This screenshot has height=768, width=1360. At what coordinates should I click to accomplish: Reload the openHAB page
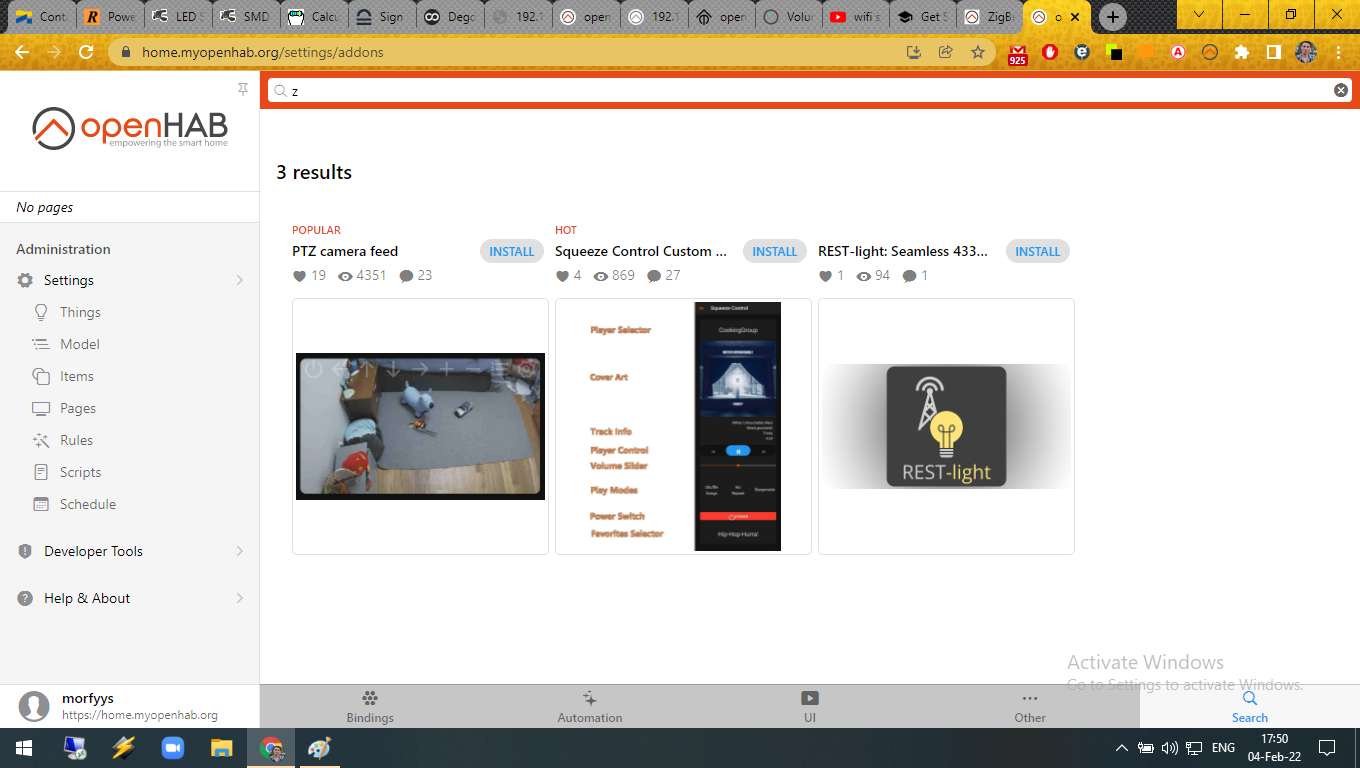click(86, 52)
